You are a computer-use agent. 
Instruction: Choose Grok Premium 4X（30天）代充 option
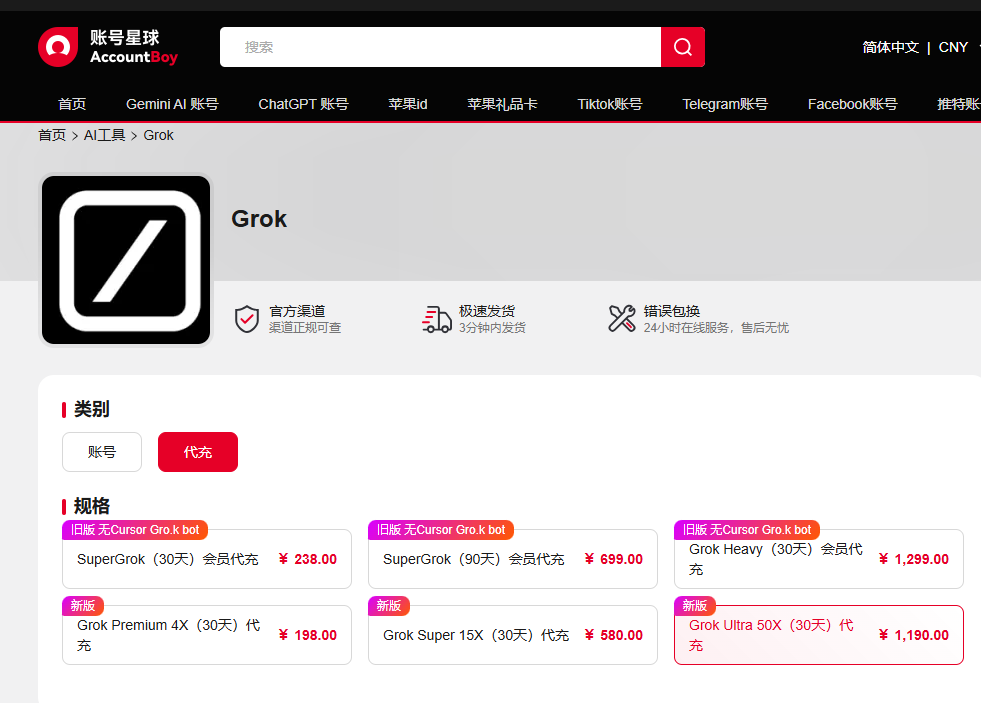(207, 635)
